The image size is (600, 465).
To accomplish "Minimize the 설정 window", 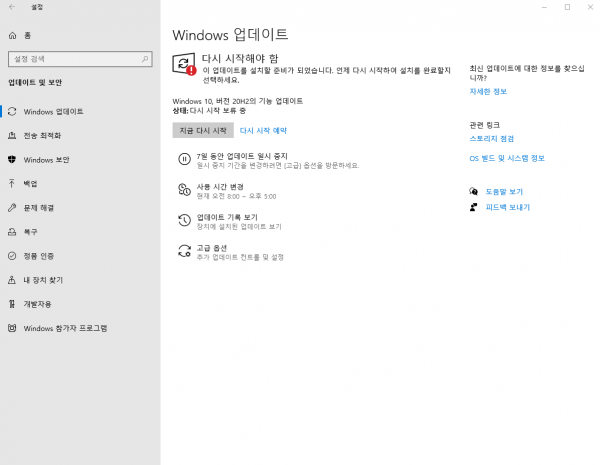I will point(544,7).
